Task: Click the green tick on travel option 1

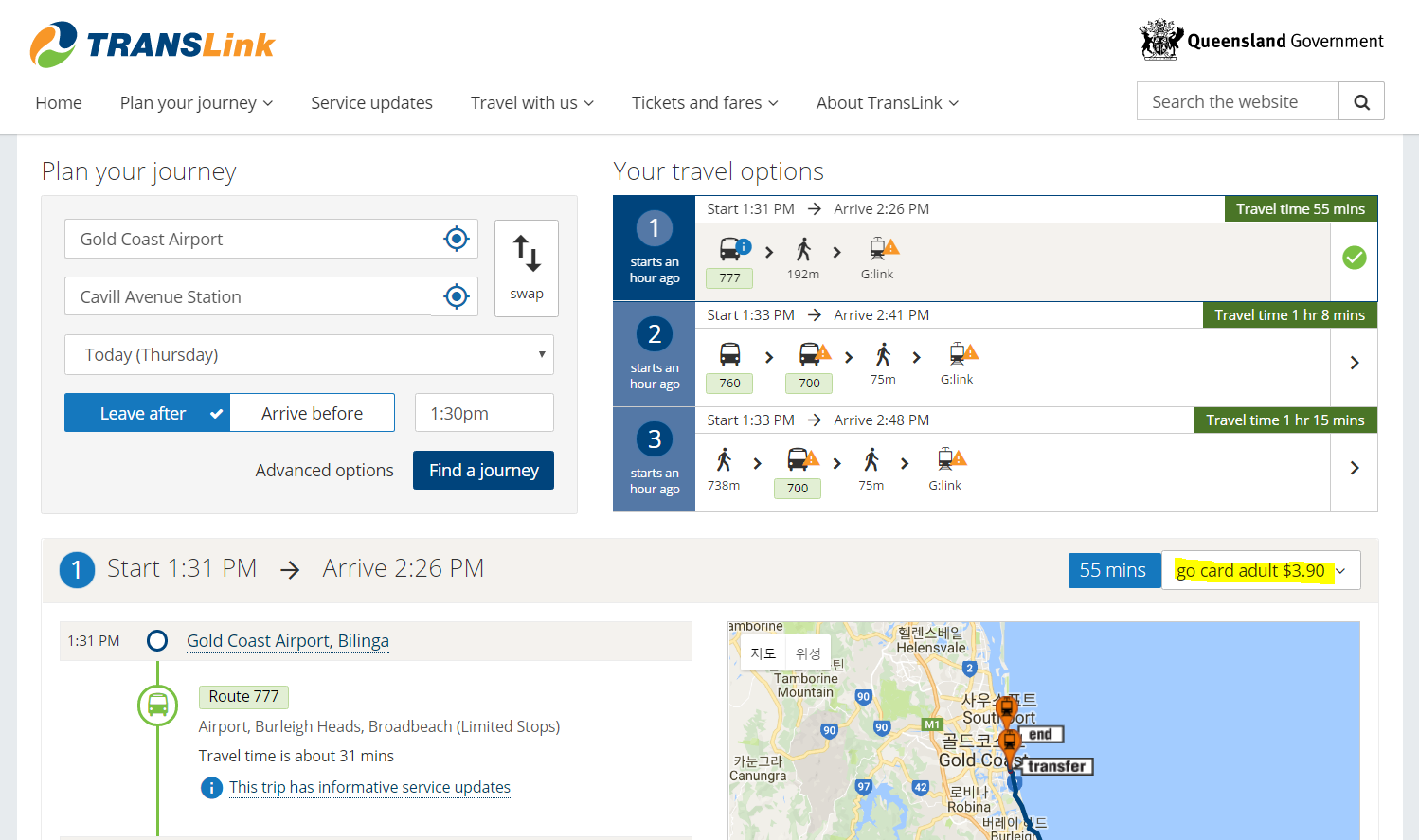Action: pos(1355,258)
